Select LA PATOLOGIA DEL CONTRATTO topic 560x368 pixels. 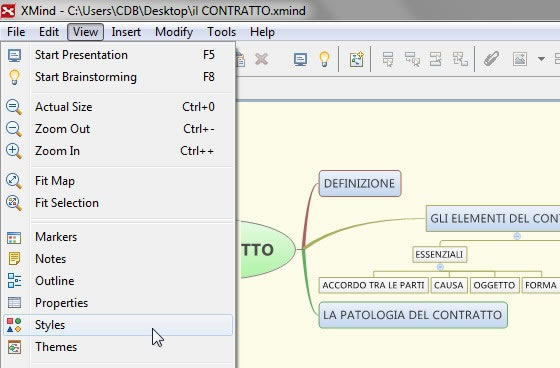point(412,315)
